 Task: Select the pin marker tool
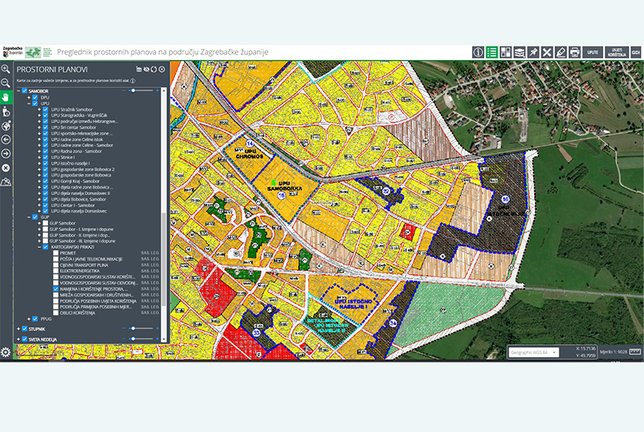[x=534, y=52]
